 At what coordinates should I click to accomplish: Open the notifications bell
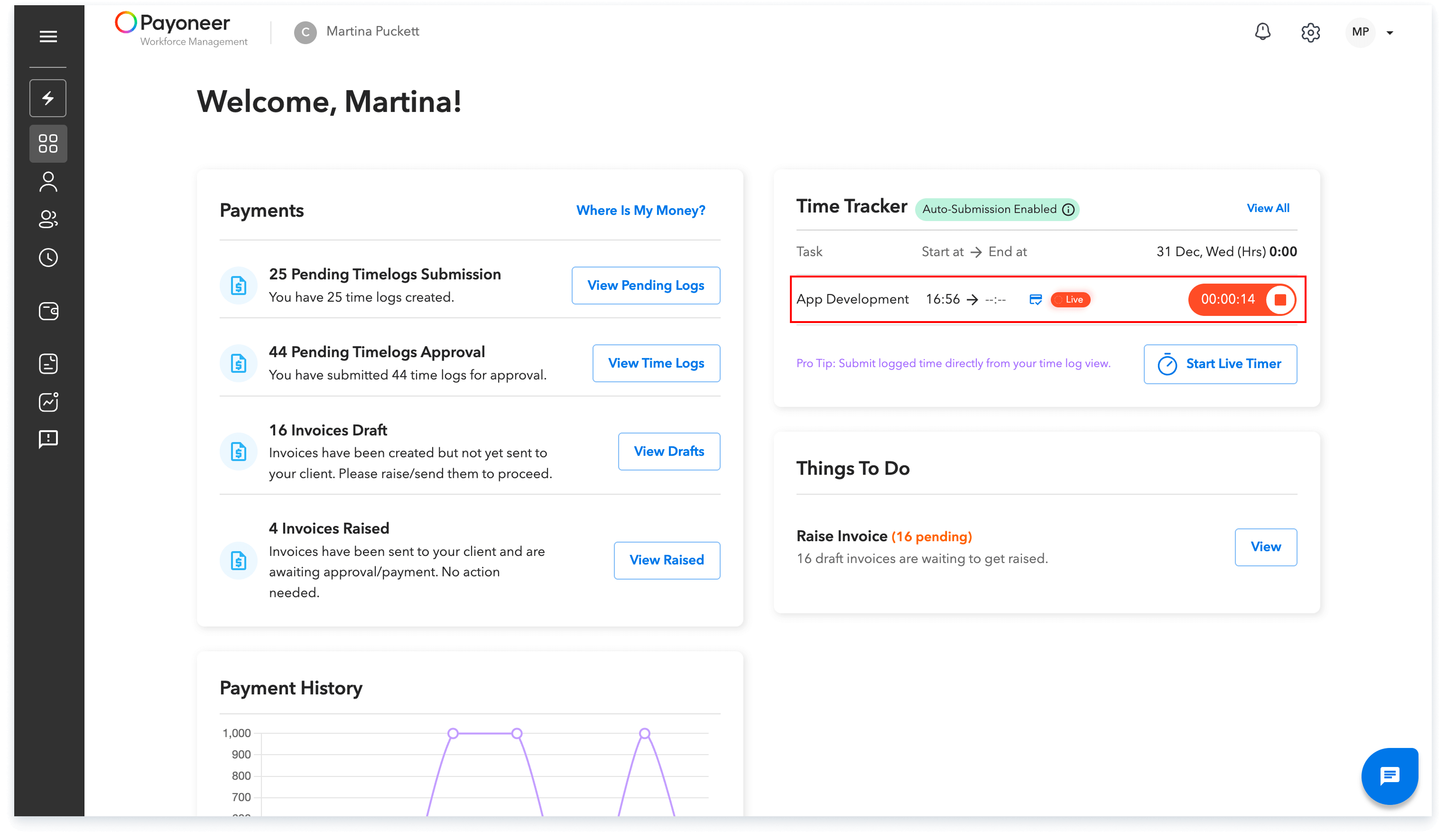pos(1262,32)
